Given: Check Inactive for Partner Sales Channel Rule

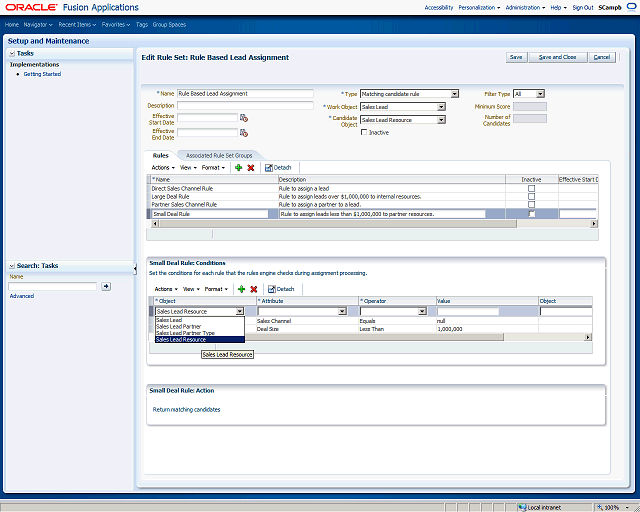Looking at the screenshot, I should [531, 204].
